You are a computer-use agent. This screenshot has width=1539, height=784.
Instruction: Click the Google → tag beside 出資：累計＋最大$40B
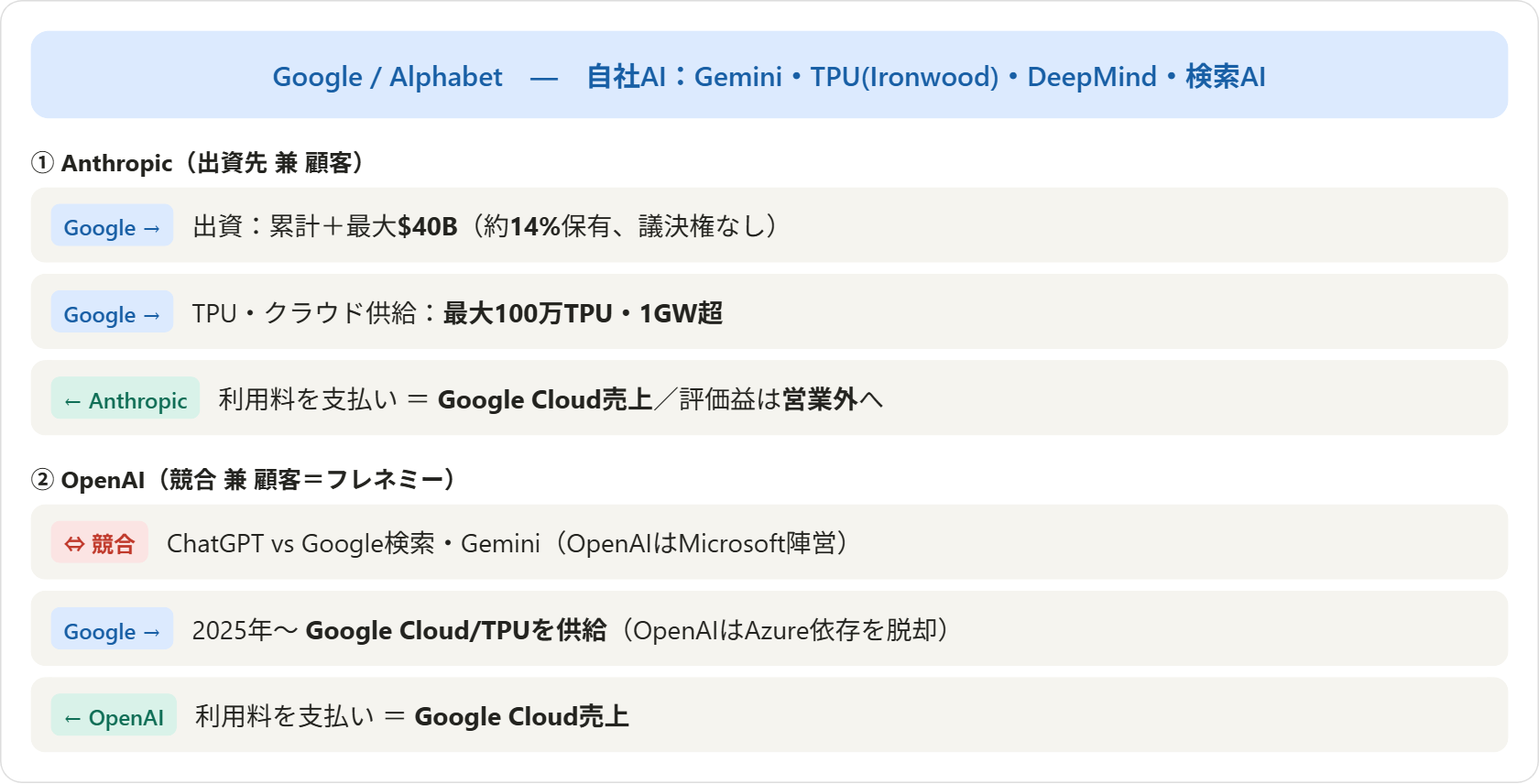112,225
